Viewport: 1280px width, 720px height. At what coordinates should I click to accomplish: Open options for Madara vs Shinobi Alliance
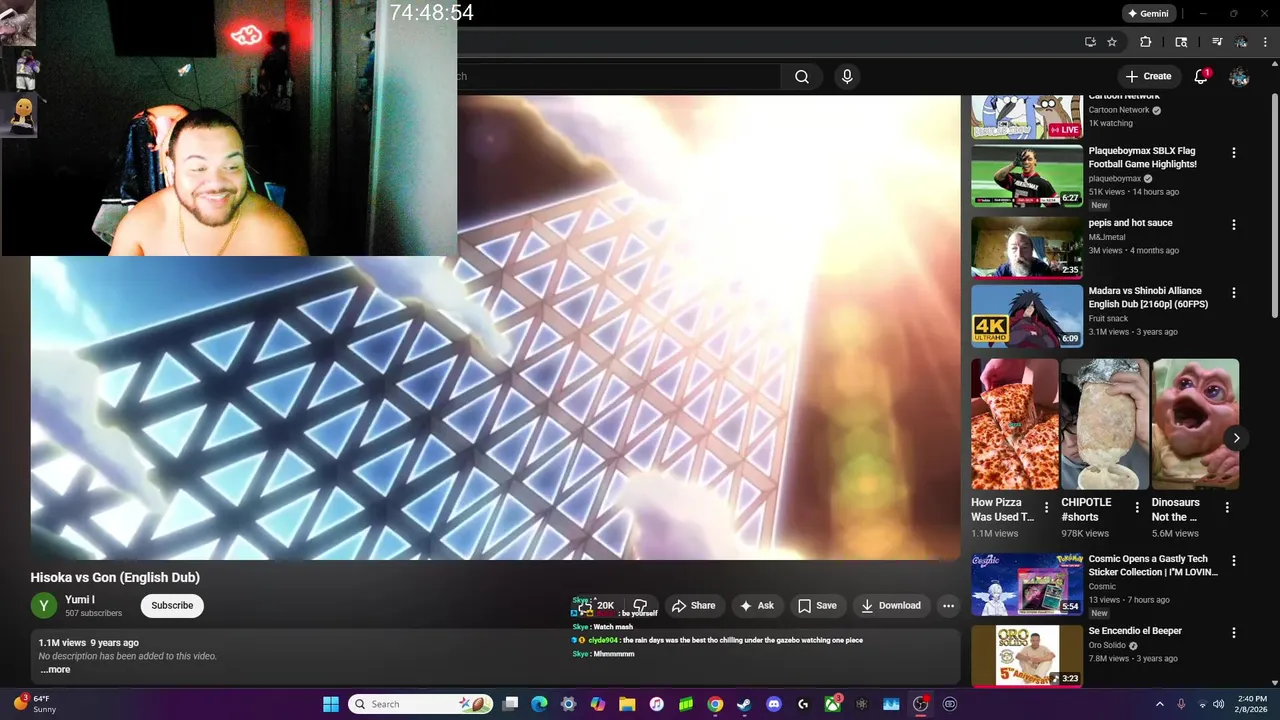coord(1234,293)
